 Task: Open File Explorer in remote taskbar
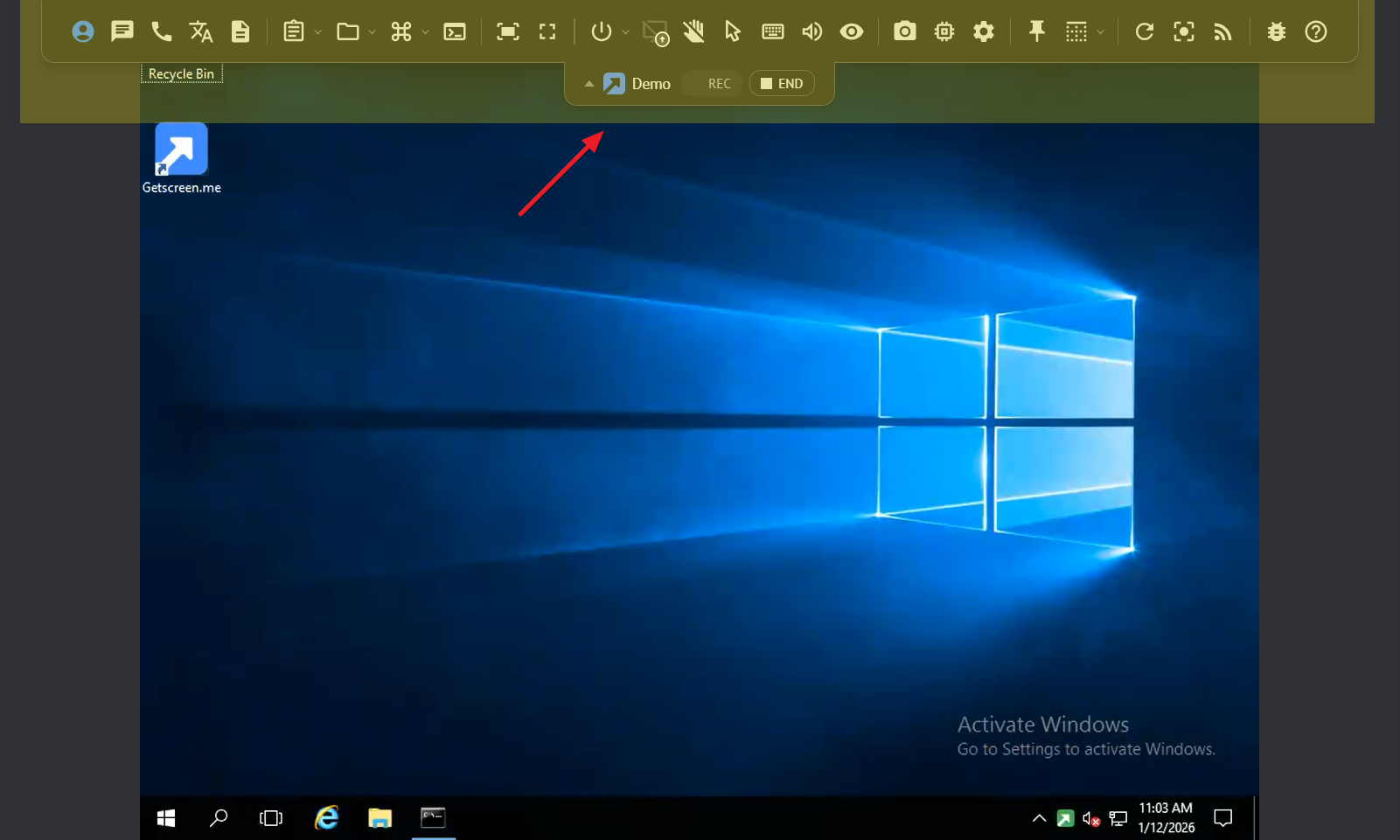pos(380,818)
